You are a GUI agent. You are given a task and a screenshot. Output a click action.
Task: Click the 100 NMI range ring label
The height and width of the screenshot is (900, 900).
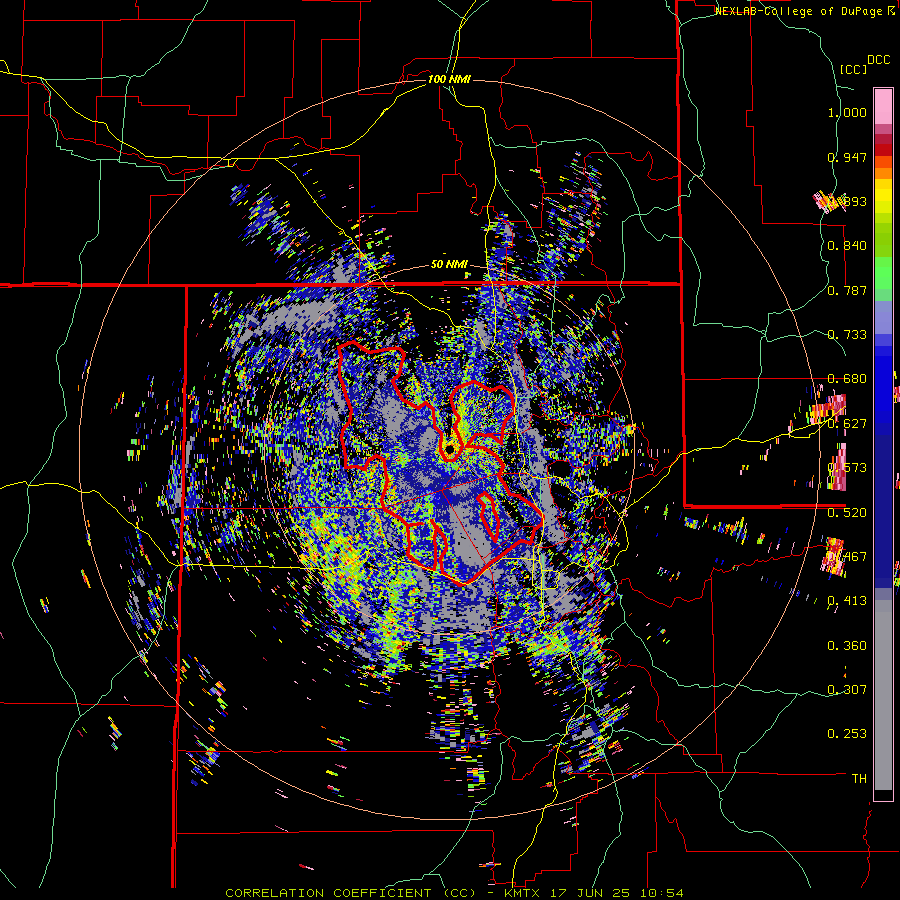pos(449,79)
